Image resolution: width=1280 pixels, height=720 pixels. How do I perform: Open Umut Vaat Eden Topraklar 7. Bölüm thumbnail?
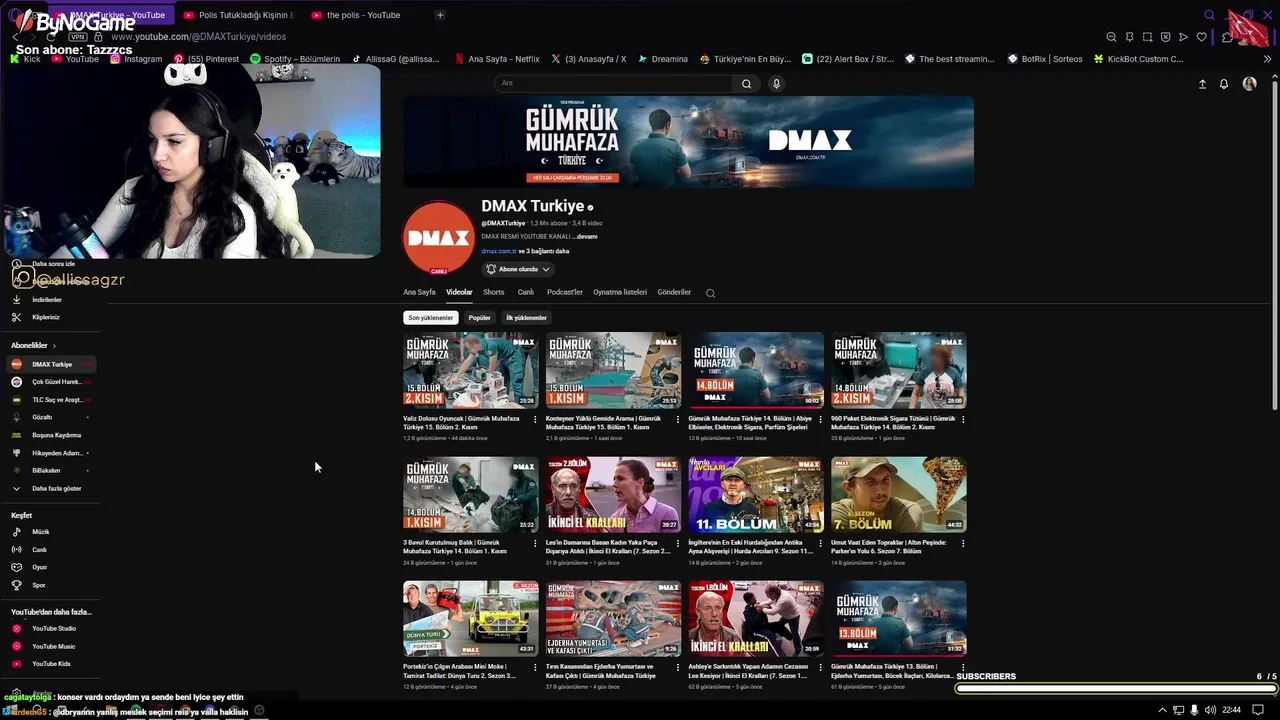point(898,494)
